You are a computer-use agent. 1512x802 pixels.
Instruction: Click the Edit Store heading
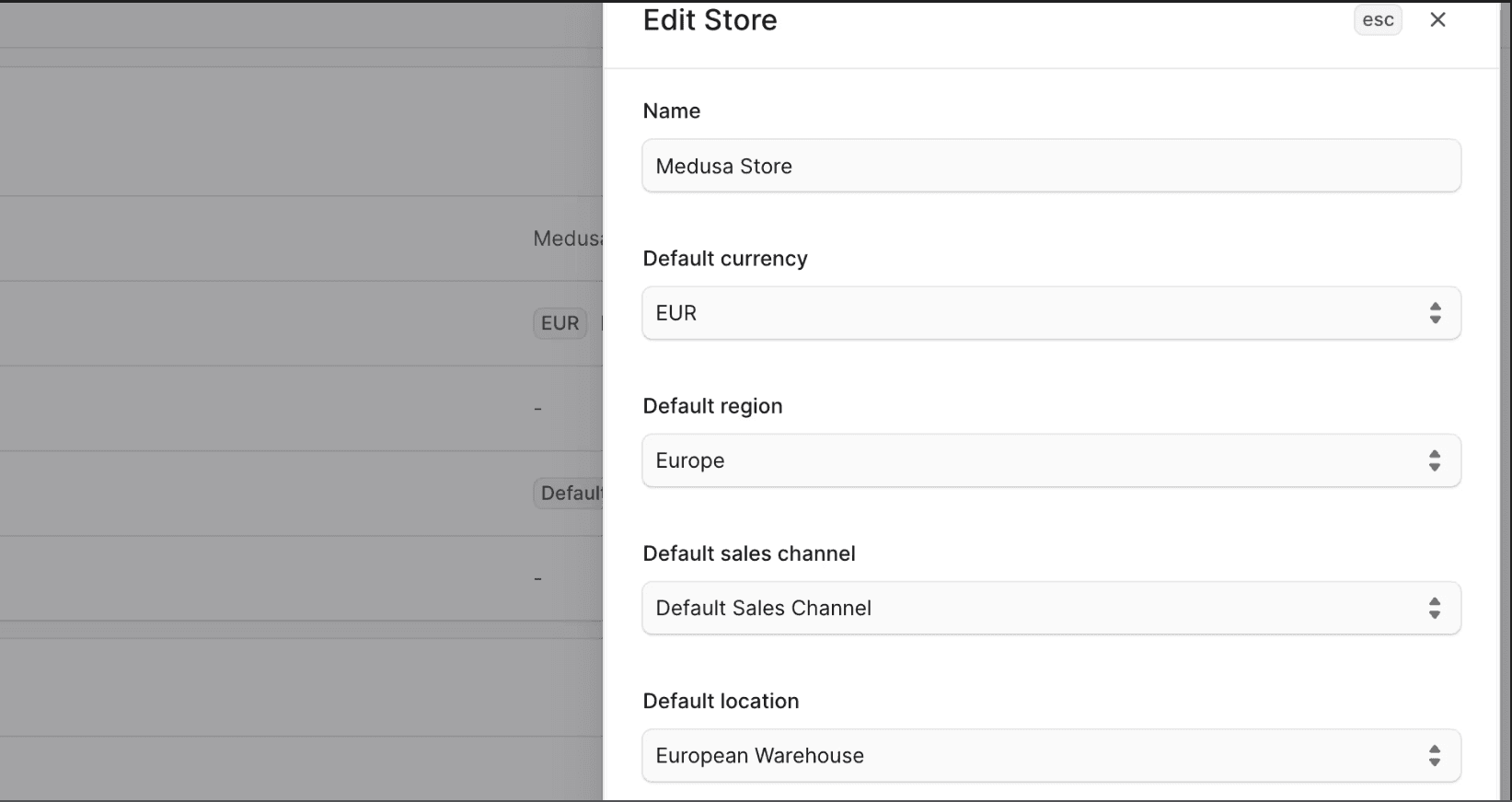tap(710, 20)
